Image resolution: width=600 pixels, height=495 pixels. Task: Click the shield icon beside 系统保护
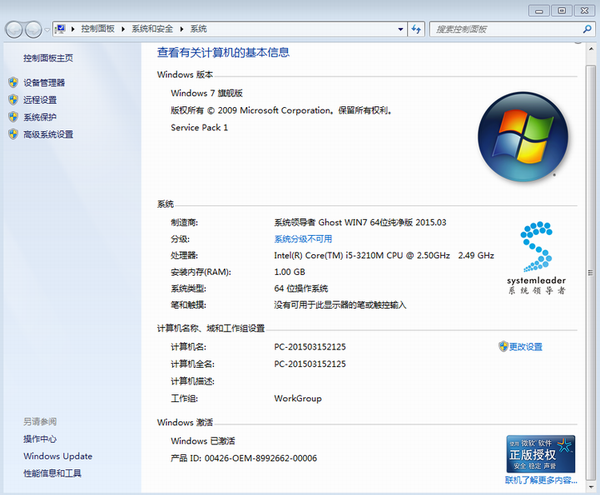pos(12,117)
